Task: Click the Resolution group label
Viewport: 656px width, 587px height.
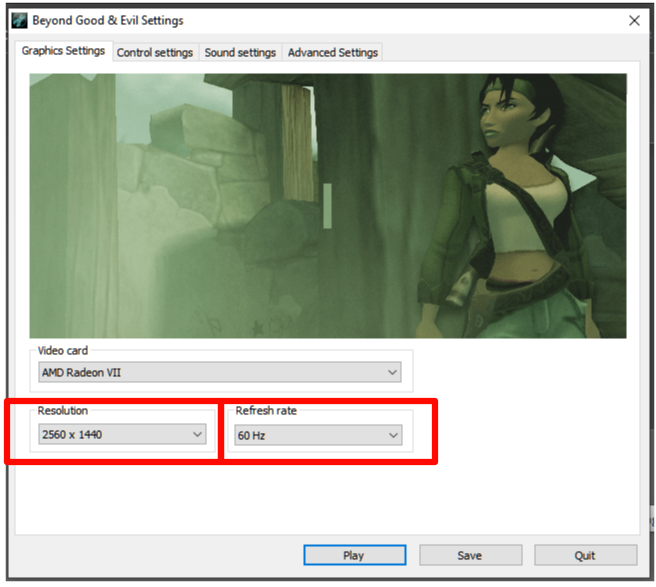Action: coord(63,410)
